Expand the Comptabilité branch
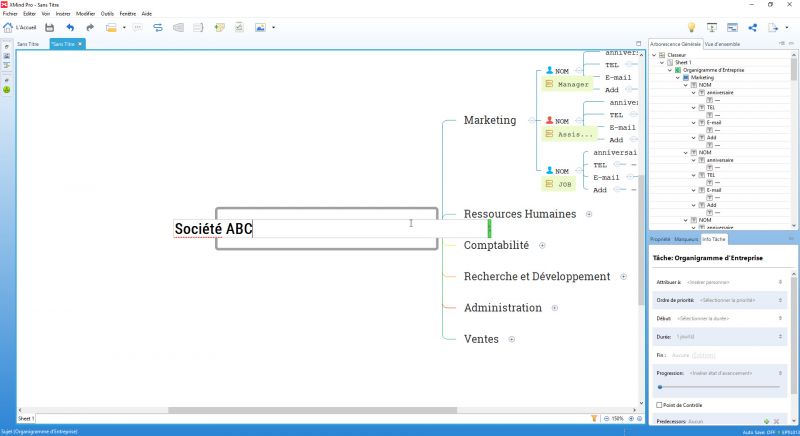Screen dimensions: 800x436 pos(542,245)
